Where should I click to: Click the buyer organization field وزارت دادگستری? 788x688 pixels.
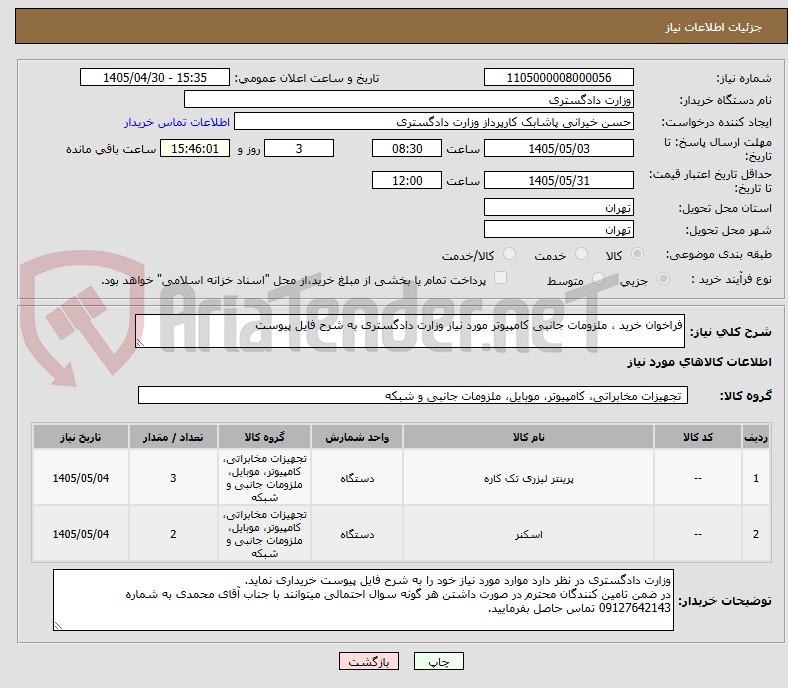(x=409, y=100)
